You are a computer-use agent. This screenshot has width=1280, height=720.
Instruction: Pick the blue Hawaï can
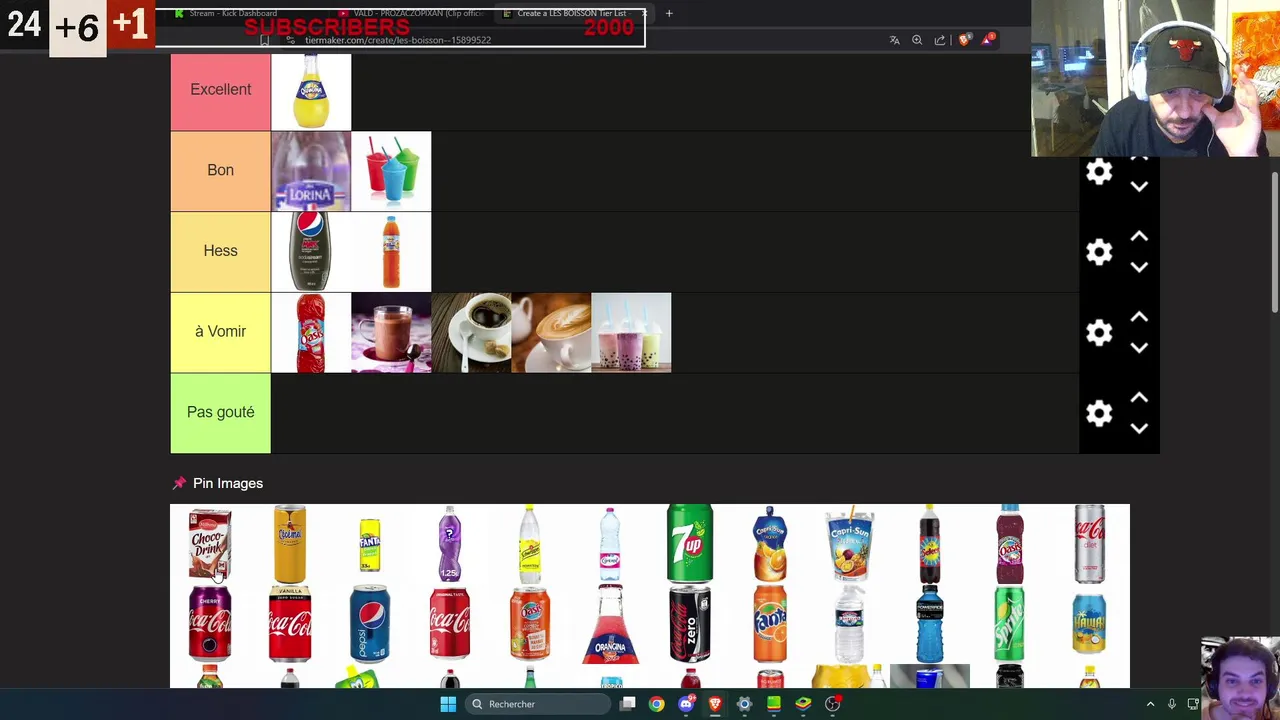(x=1090, y=624)
